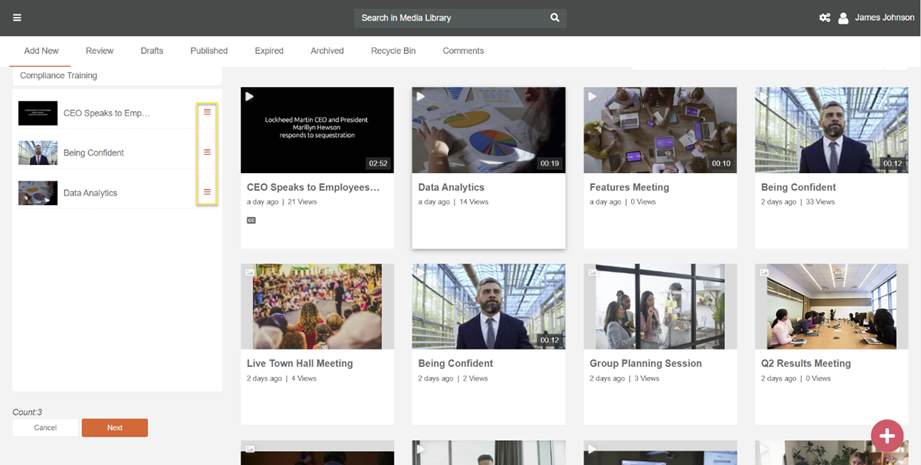
Task: Click the red plus add button
Action: tap(886, 436)
